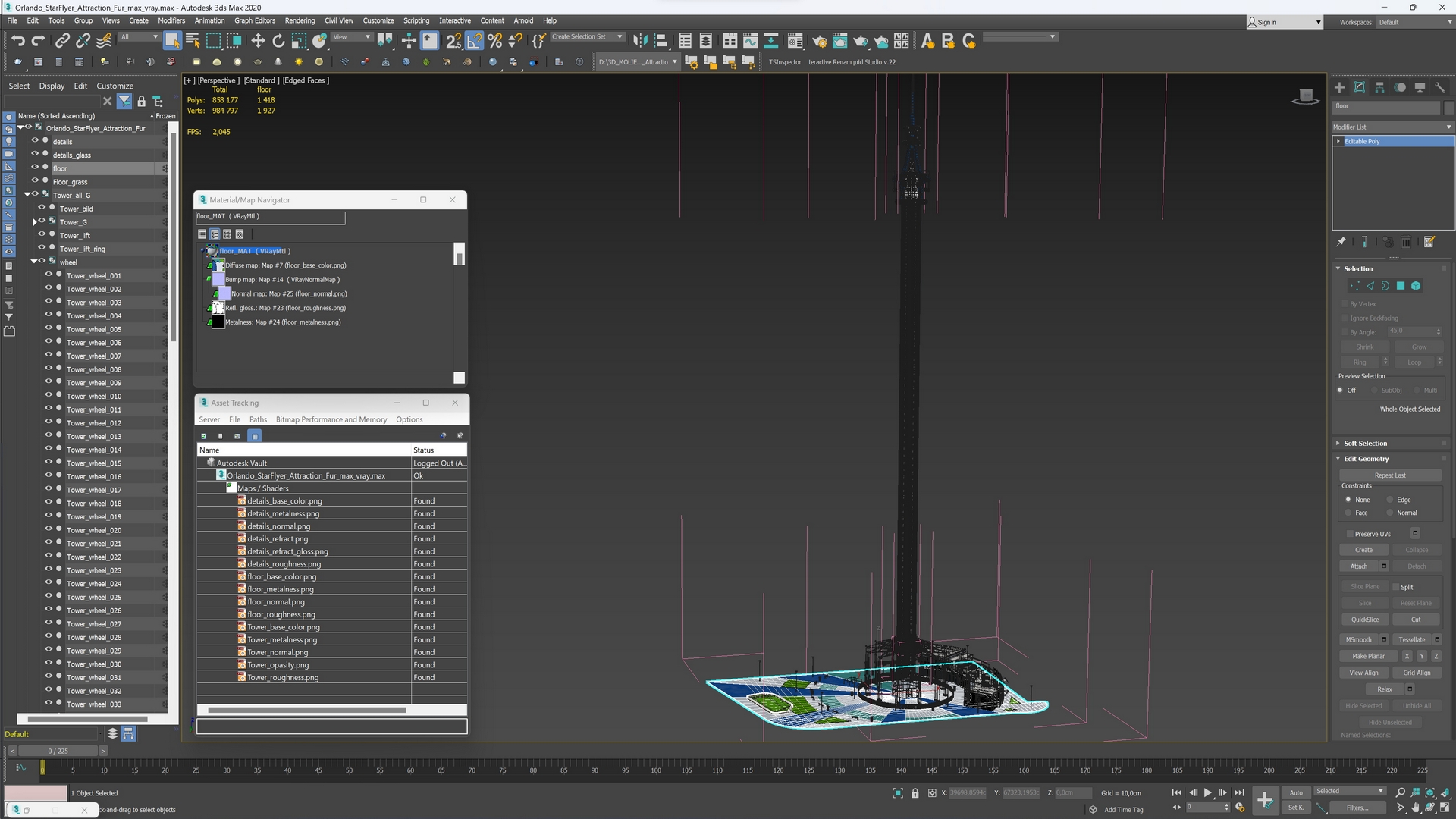
Task: Expand the Soft Selection rollout
Action: point(1365,443)
